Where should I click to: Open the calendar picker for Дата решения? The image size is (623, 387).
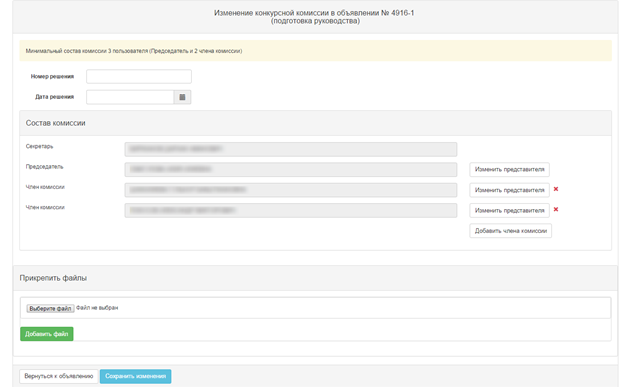(182, 97)
